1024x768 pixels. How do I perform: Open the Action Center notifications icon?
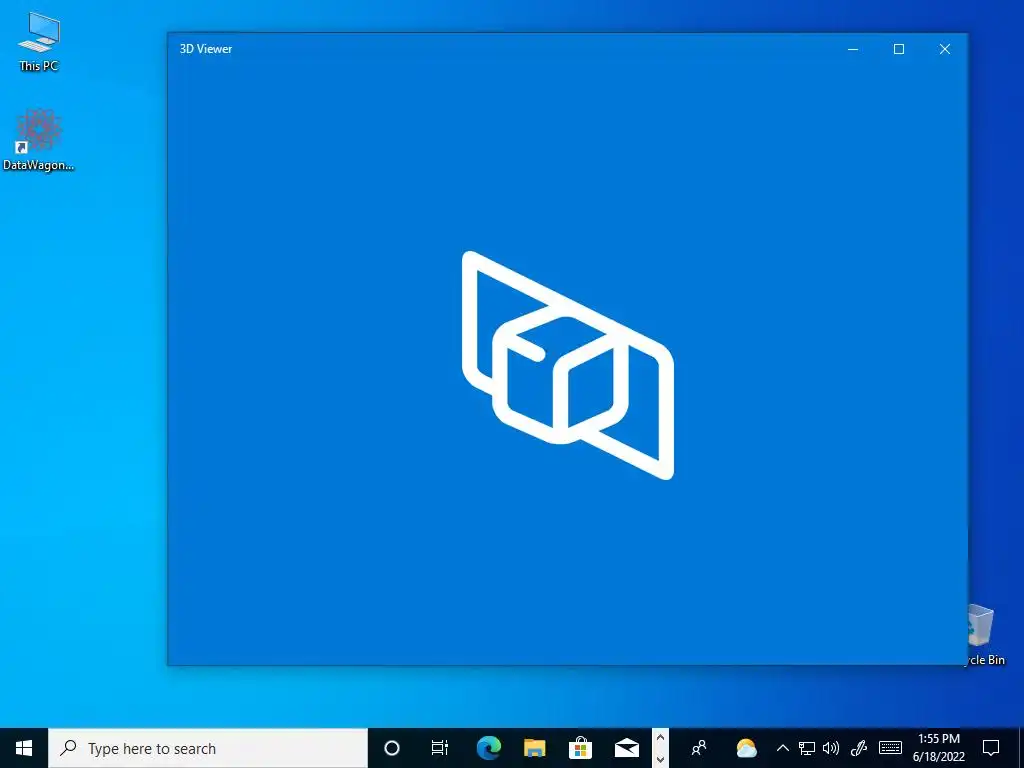991,748
